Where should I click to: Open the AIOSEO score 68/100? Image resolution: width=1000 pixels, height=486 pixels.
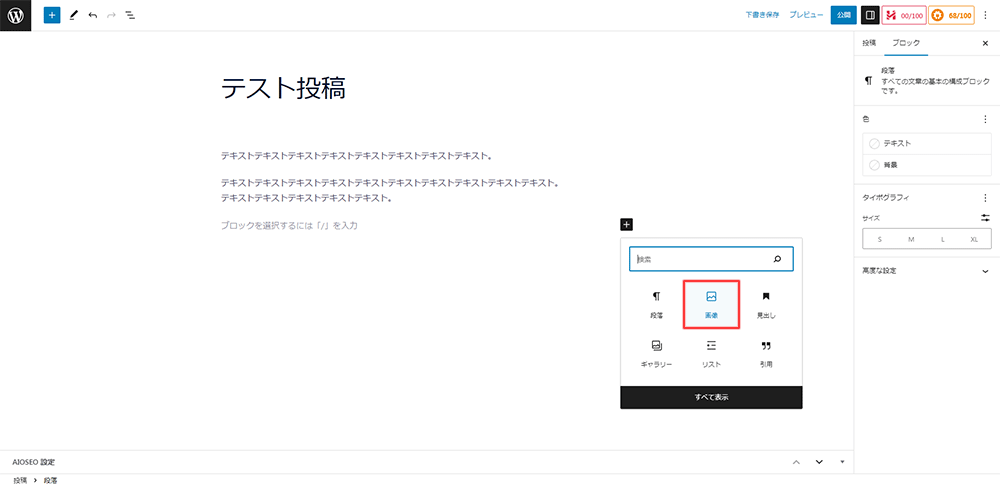tap(952, 15)
